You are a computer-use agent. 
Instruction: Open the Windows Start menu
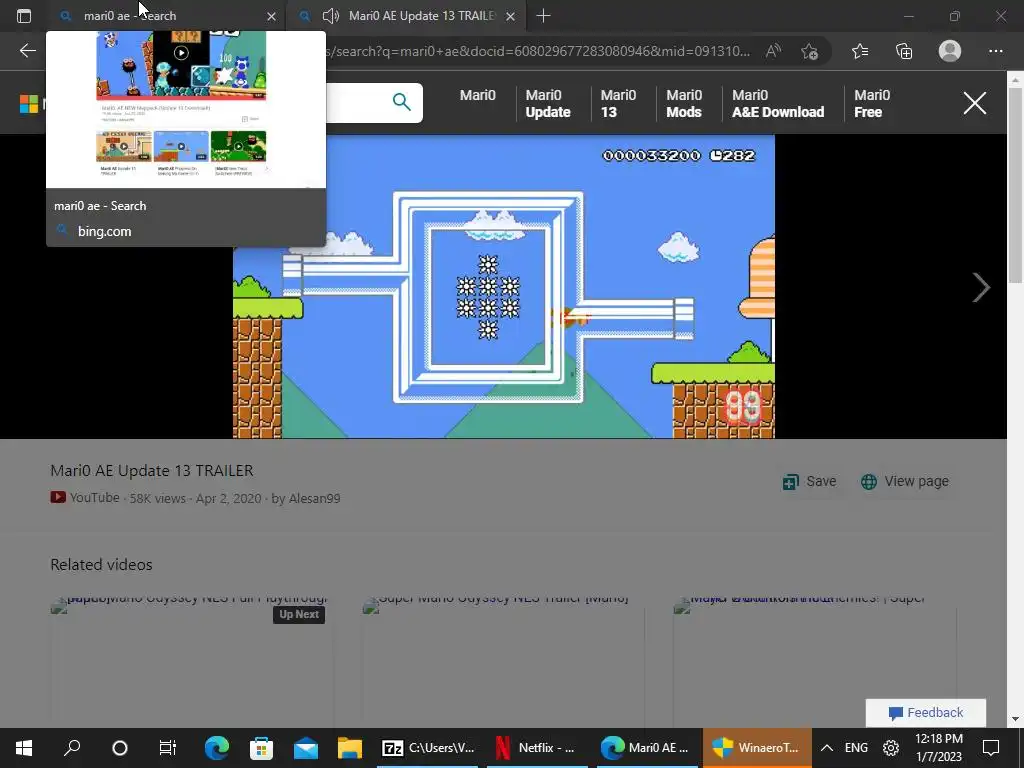[x=24, y=748]
